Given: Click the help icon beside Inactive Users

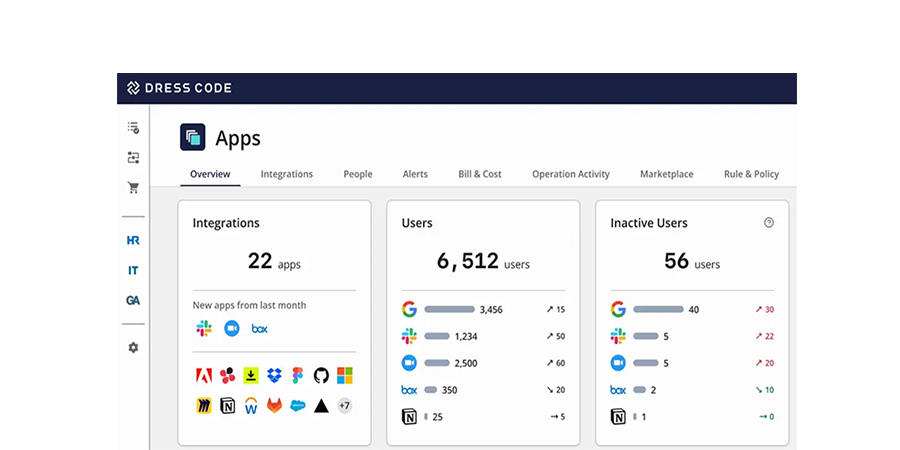Looking at the screenshot, I should pyautogui.click(x=769, y=223).
